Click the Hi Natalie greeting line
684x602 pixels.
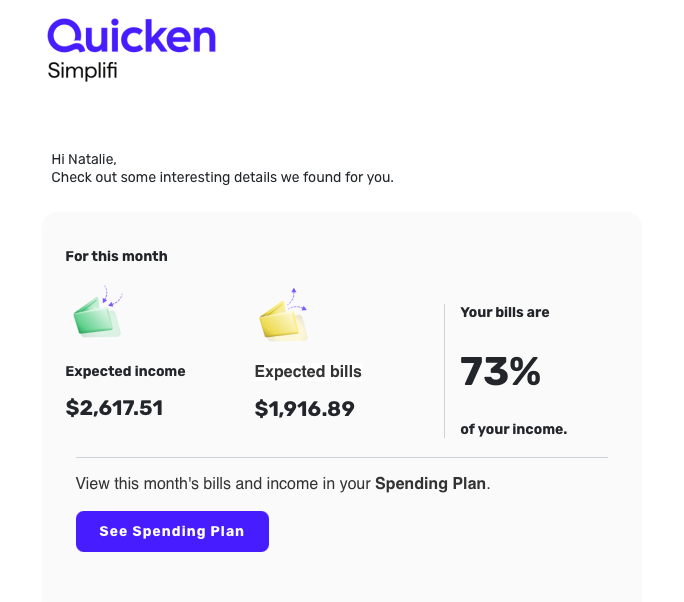(x=84, y=159)
